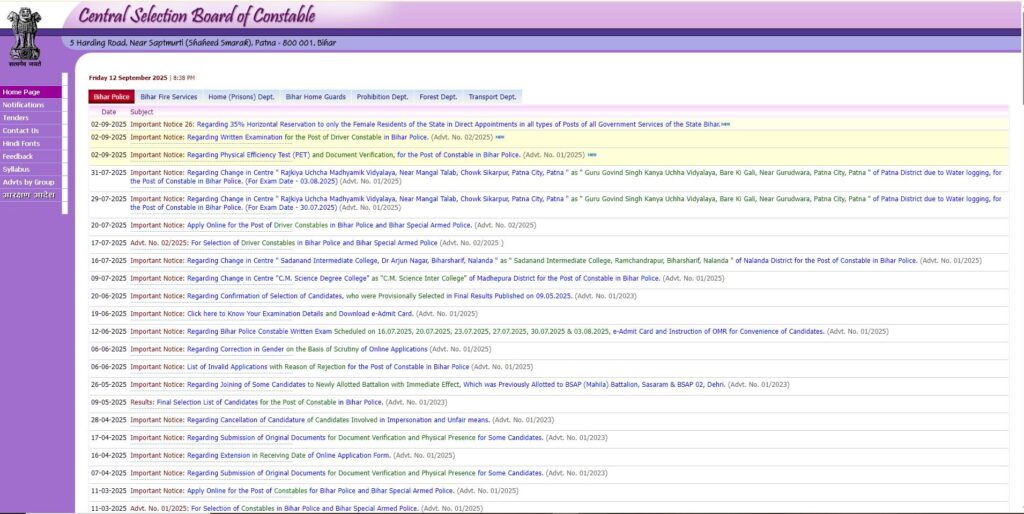Open the Prohibition Dept. tab

click(x=382, y=97)
